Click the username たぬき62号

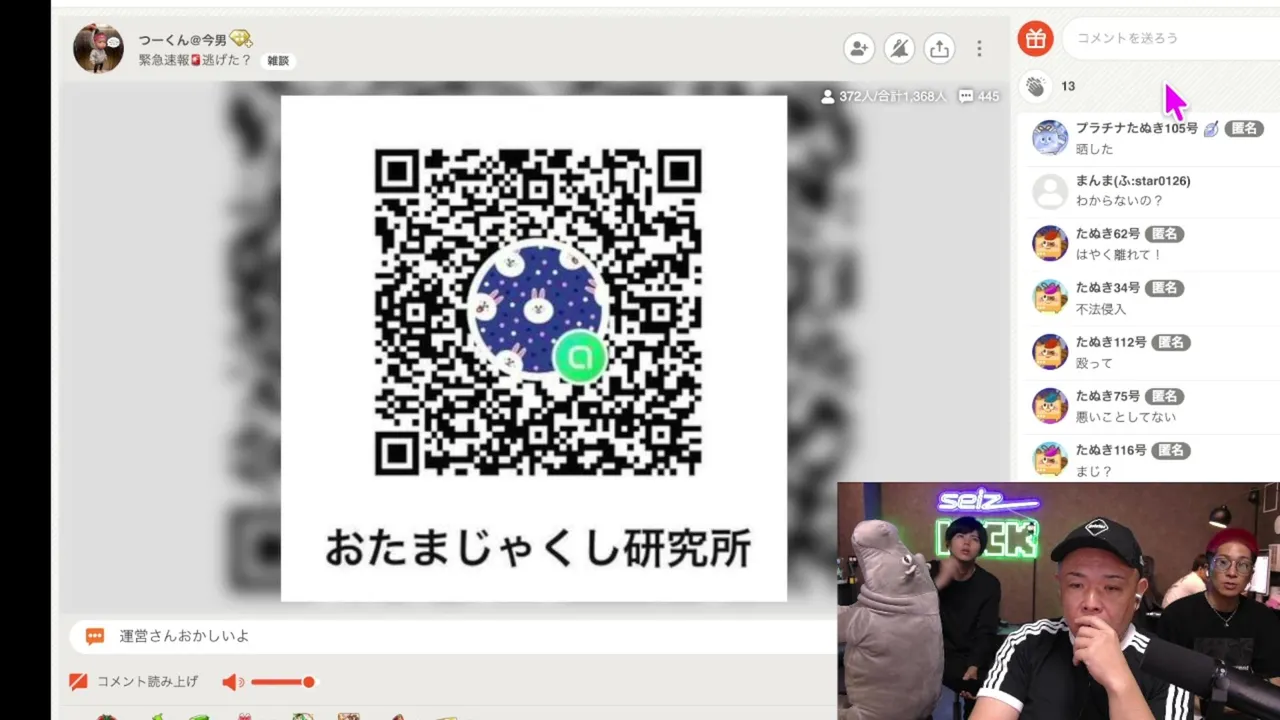tap(1108, 234)
